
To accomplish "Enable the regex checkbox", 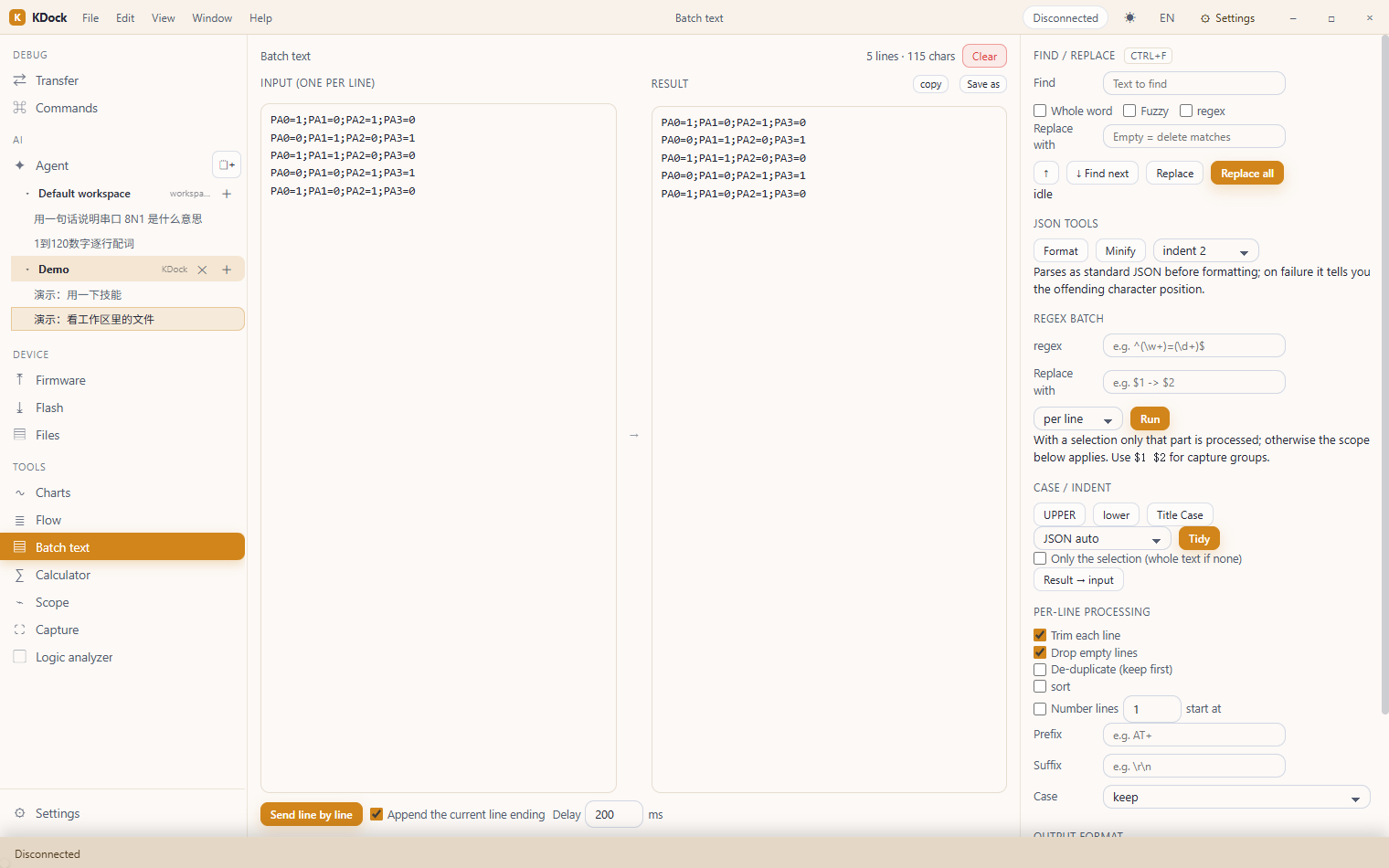I will click(1186, 111).
